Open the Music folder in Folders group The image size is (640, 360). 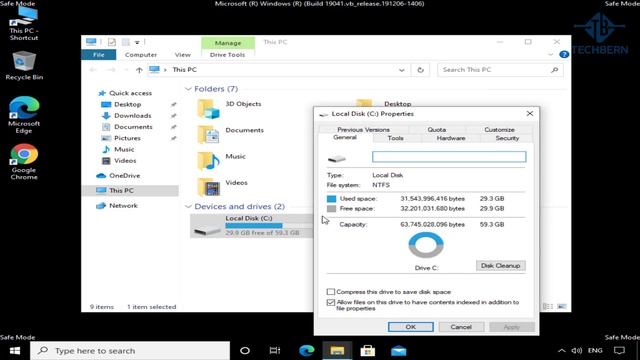[222, 161]
